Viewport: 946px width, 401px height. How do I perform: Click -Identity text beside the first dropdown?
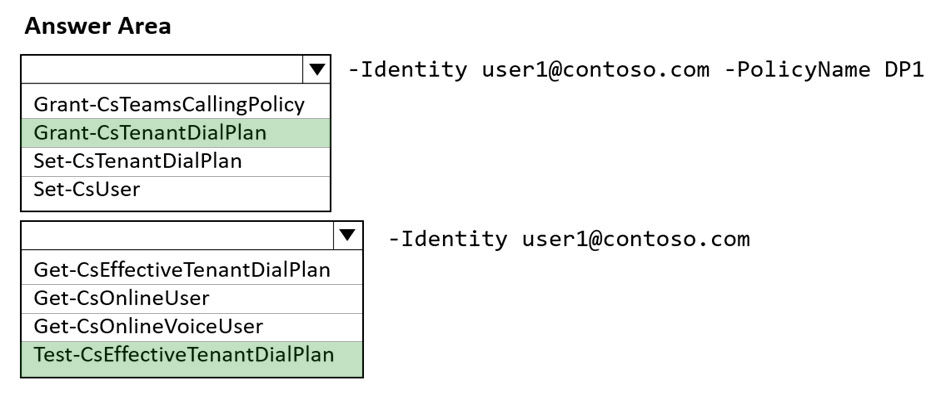pyautogui.click(x=408, y=70)
